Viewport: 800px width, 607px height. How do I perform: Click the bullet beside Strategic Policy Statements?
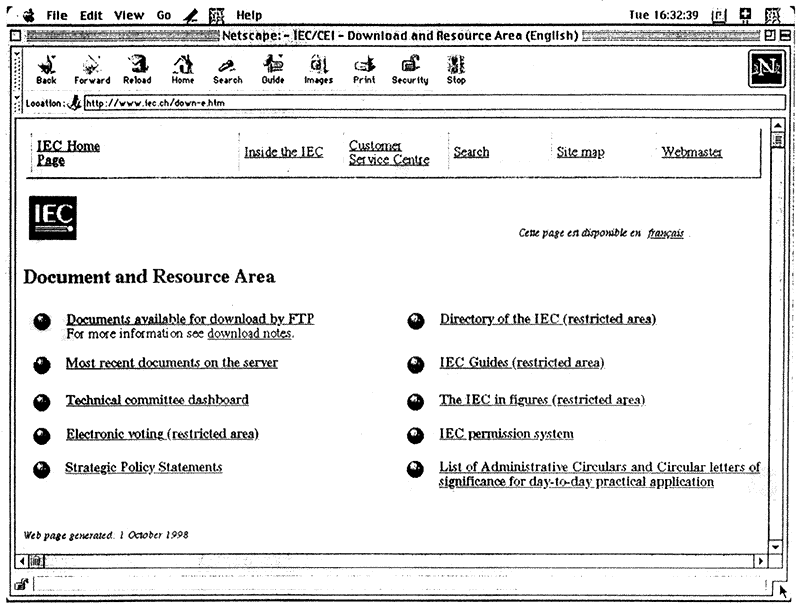[42, 470]
